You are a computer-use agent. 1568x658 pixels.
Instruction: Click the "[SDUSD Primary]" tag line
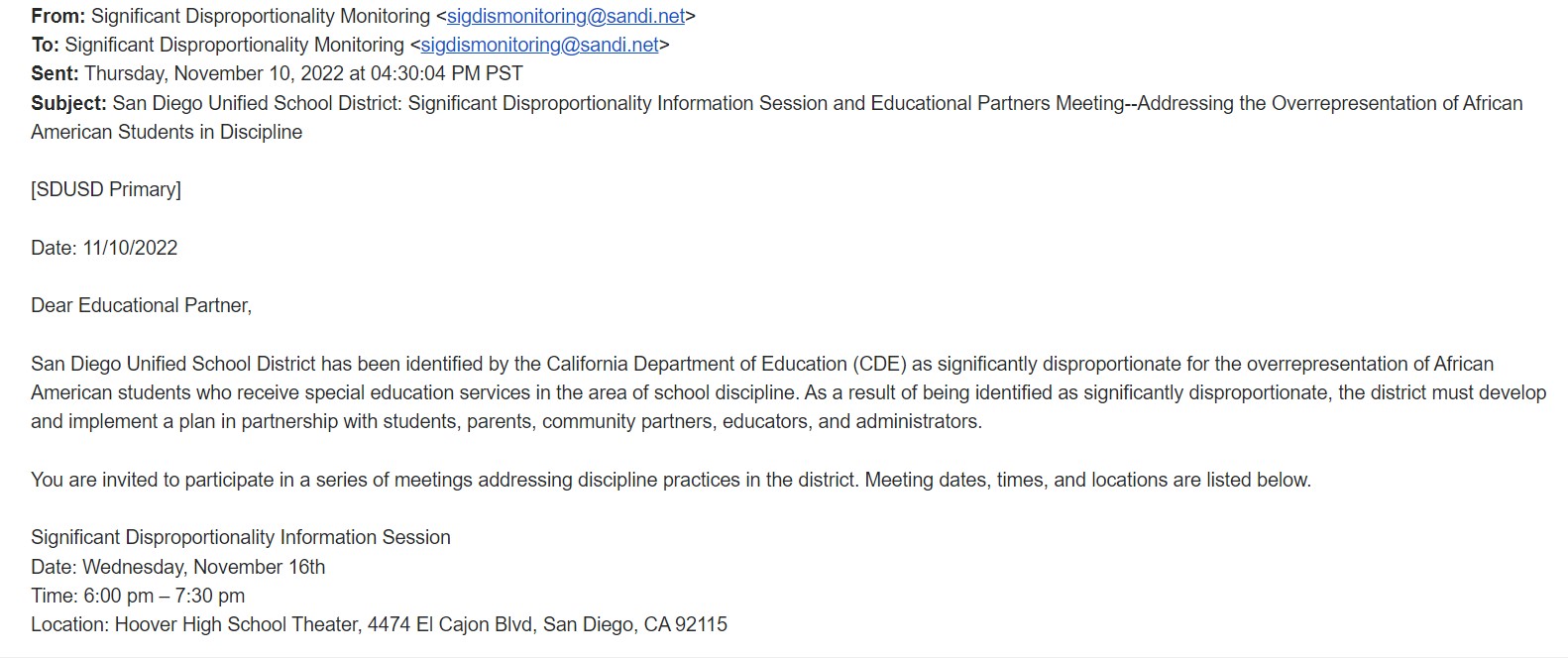106,189
